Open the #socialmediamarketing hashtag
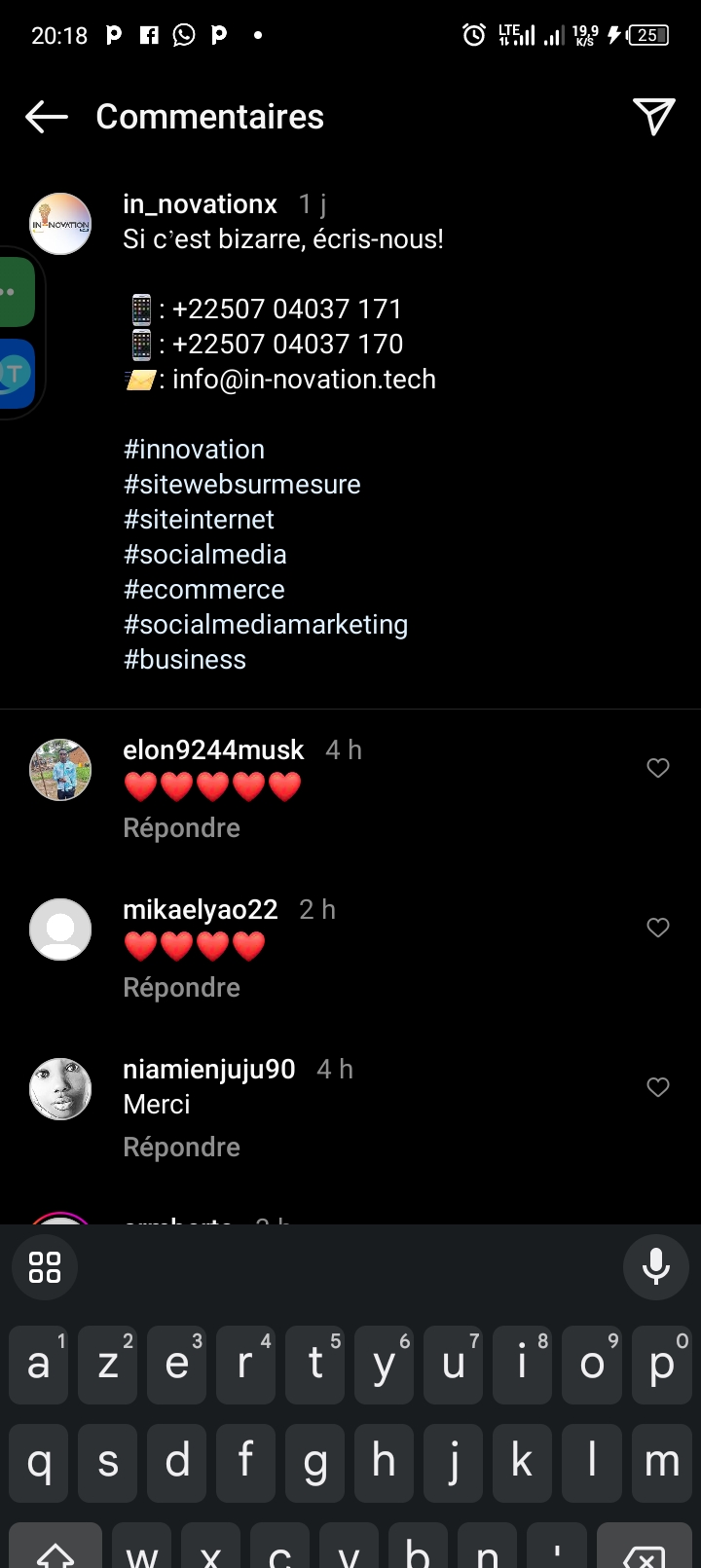Viewport: 701px width, 1568px height. click(x=266, y=625)
